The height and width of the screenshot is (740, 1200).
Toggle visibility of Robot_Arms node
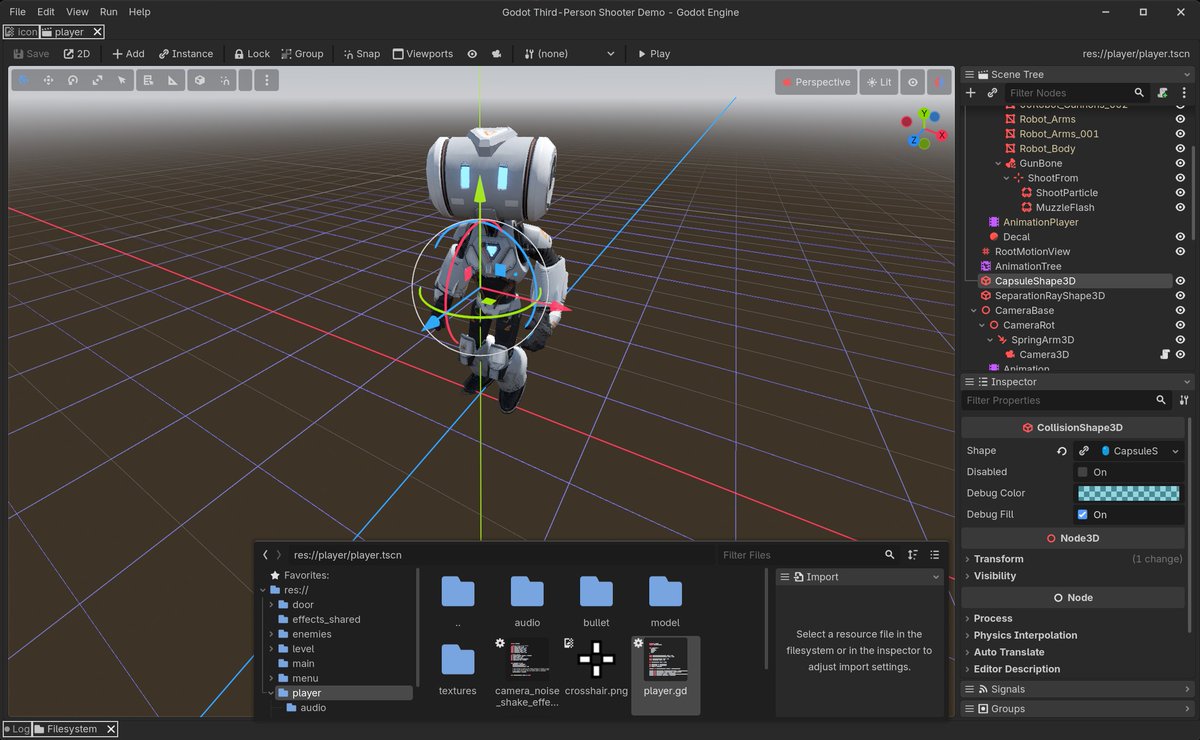(1180, 119)
